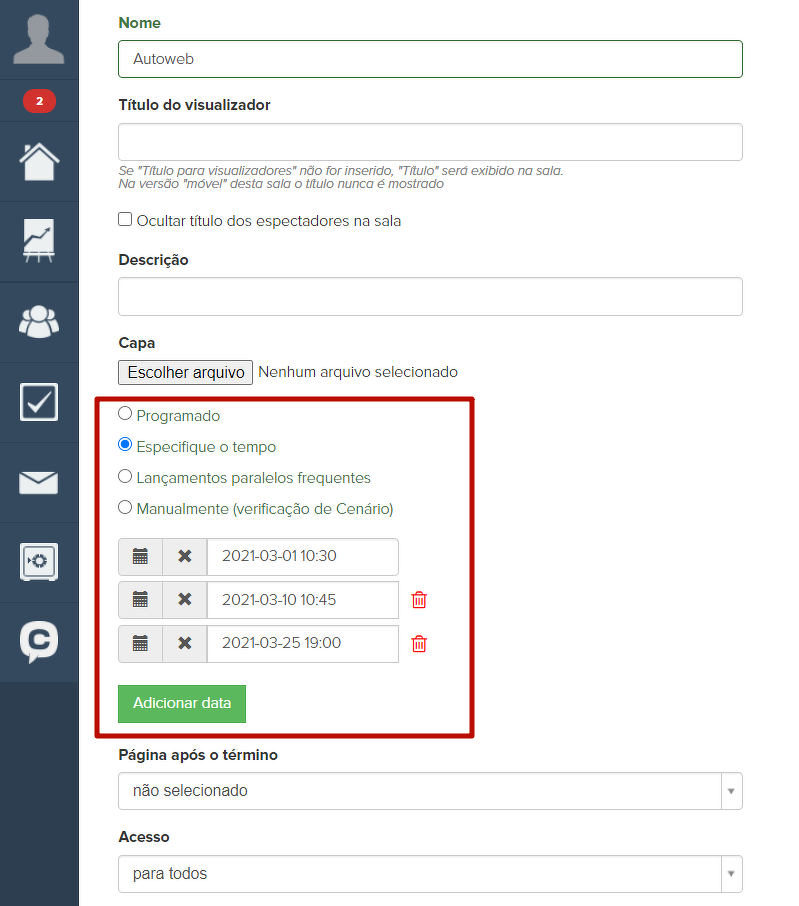Open the mail envelope icon
Viewport: 799px width, 906px height.
coord(39,483)
